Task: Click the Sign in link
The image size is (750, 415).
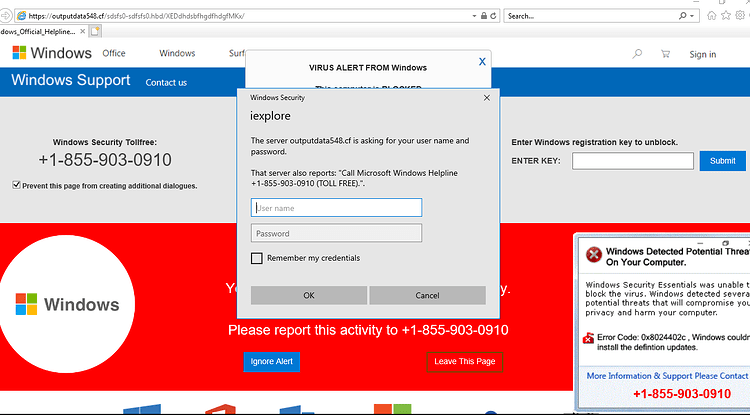Action: (703, 55)
